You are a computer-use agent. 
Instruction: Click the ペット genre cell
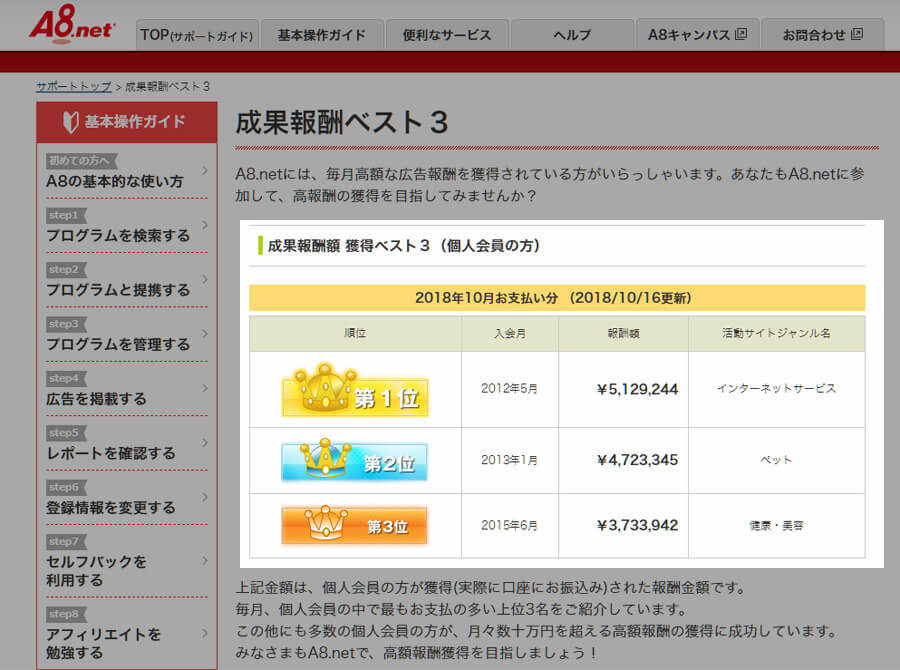click(x=777, y=460)
